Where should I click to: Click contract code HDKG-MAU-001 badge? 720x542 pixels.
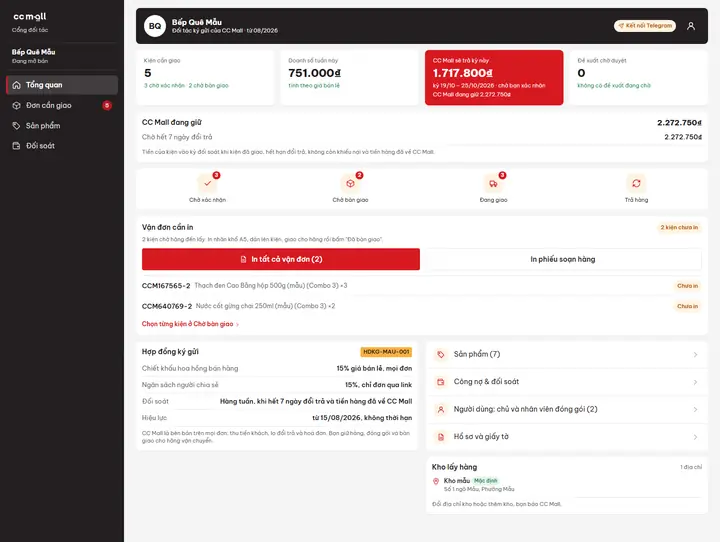[x=386, y=352]
